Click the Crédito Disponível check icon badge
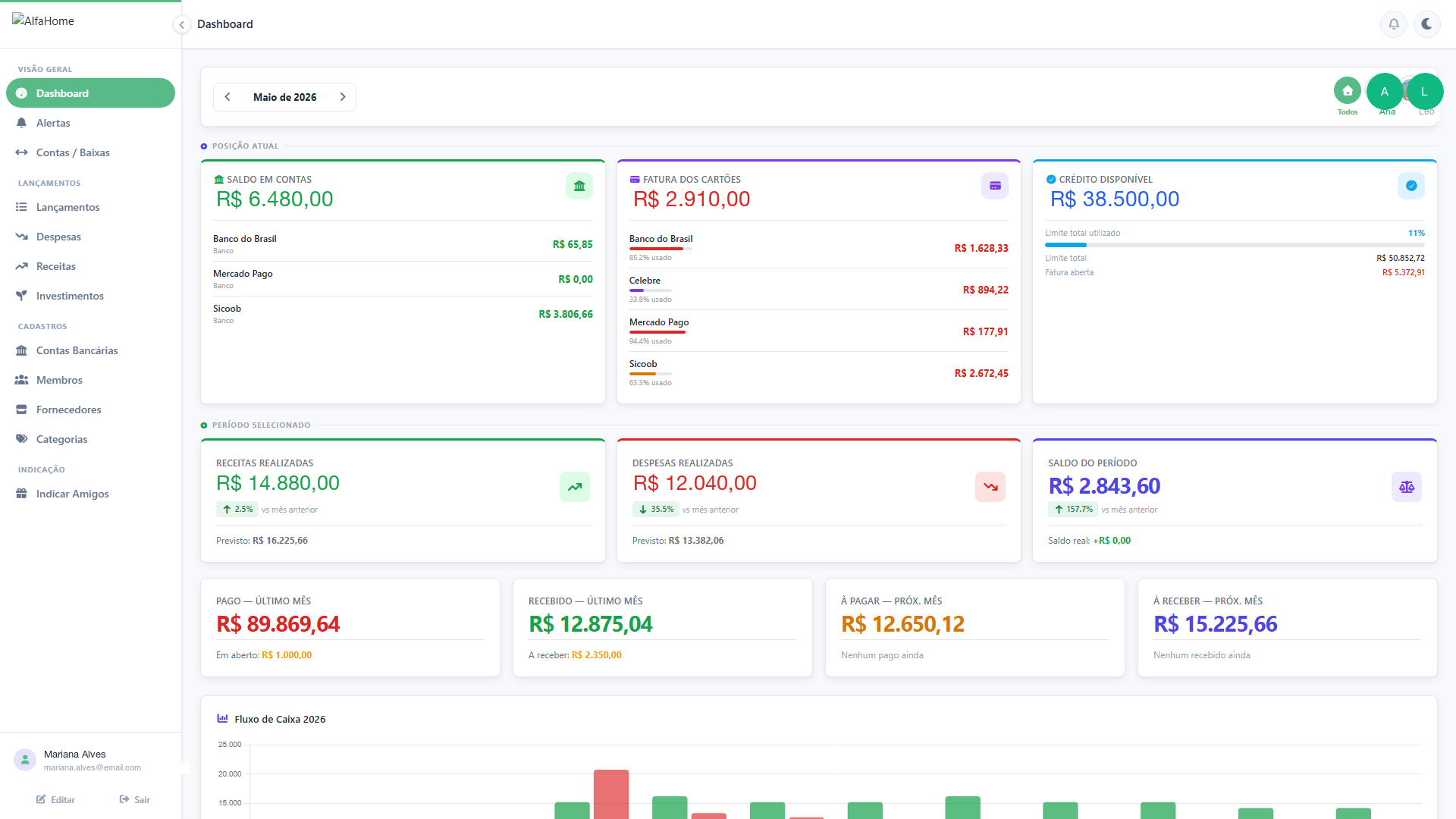1456x819 pixels. (x=1411, y=186)
